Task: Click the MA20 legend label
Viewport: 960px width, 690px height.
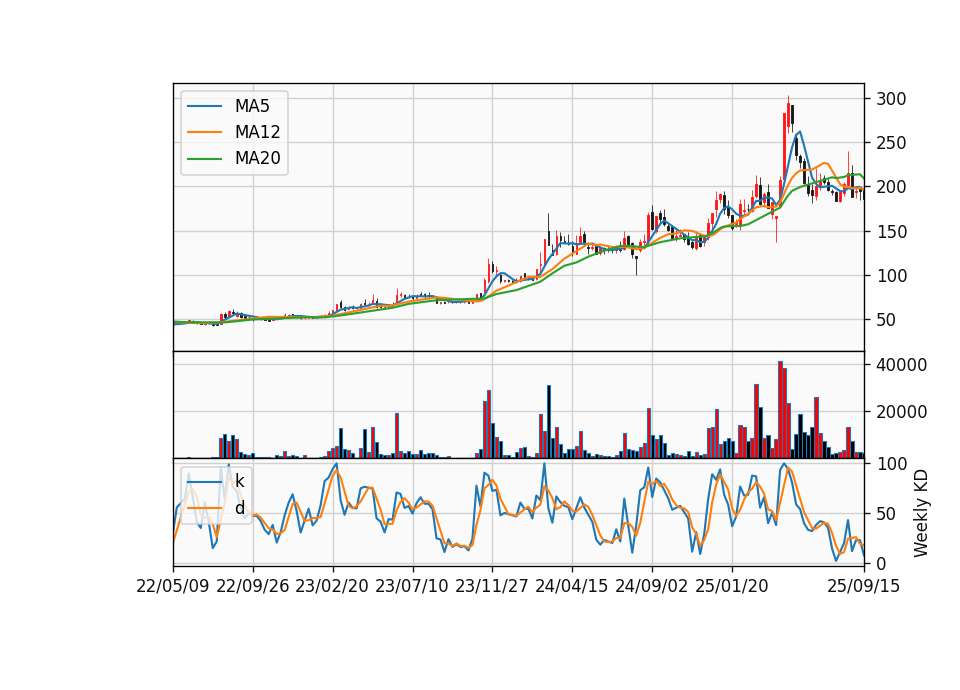Action: point(258,159)
